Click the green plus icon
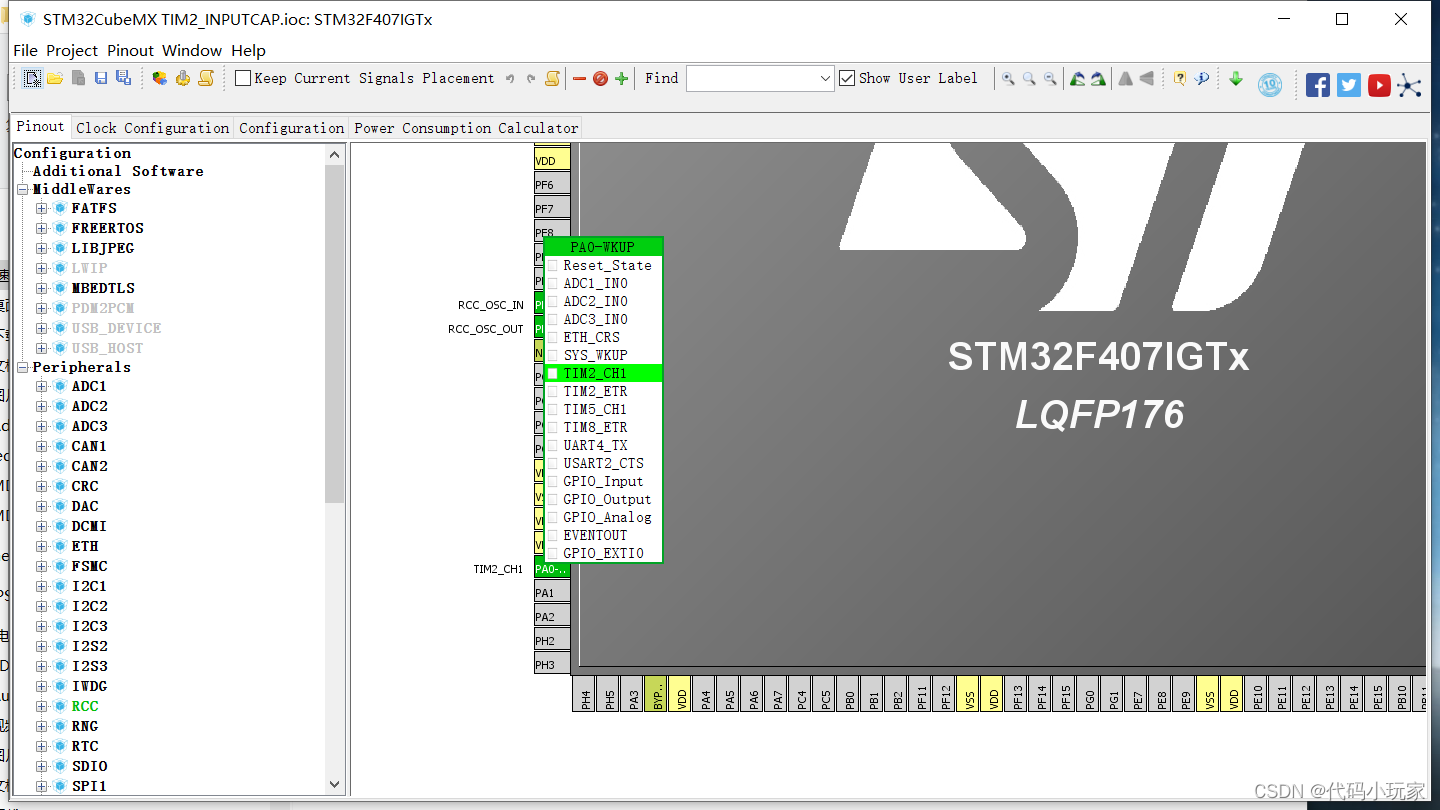 click(x=621, y=79)
